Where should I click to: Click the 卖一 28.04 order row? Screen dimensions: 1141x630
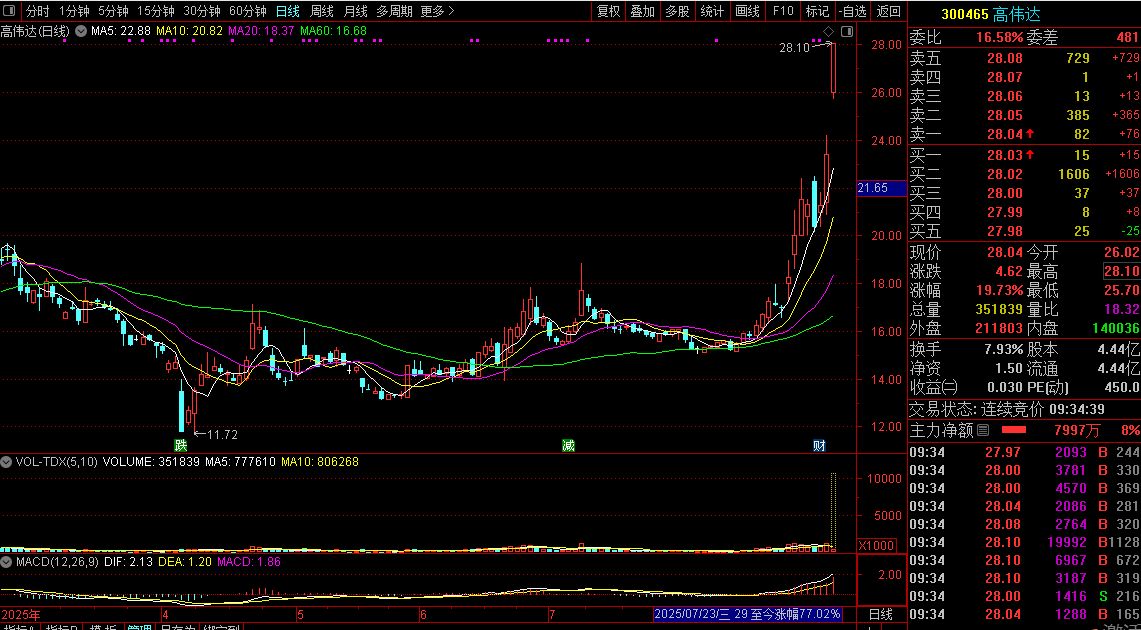[1025, 134]
